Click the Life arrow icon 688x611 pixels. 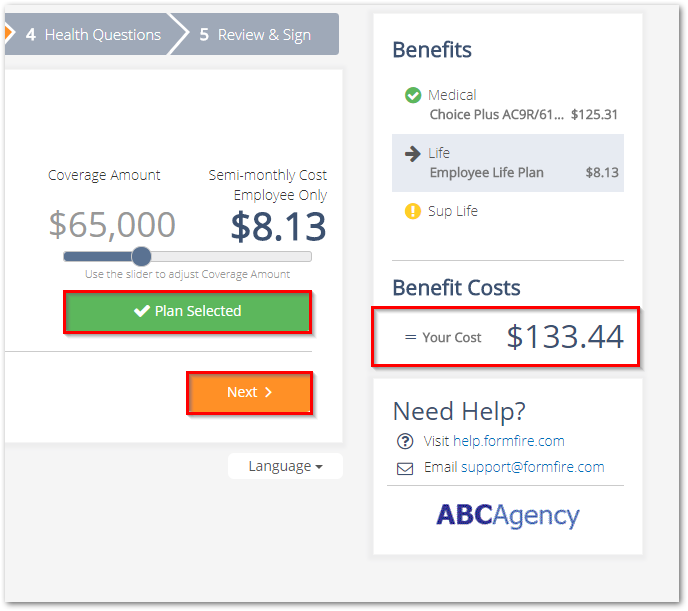coord(412,154)
